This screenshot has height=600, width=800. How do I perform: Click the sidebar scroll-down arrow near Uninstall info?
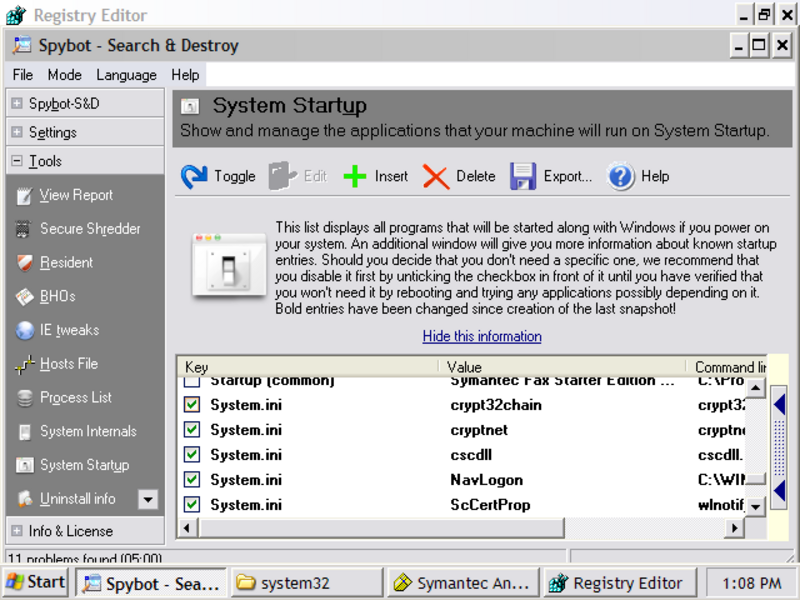pos(148,499)
